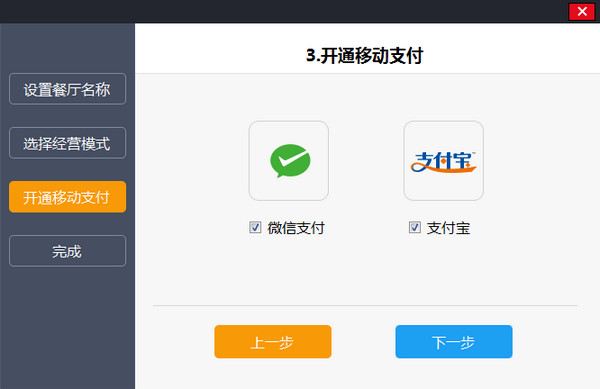Image resolution: width=600 pixels, height=389 pixels.
Task: Click the 下一步 button
Action: click(454, 342)
